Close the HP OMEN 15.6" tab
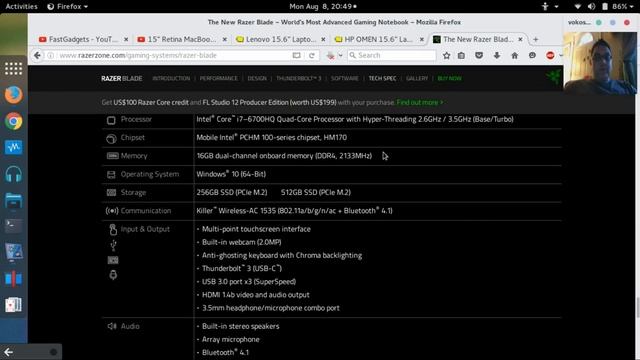Screen dimensions: 640x360 pyautogui.click(x=422, y=39)
